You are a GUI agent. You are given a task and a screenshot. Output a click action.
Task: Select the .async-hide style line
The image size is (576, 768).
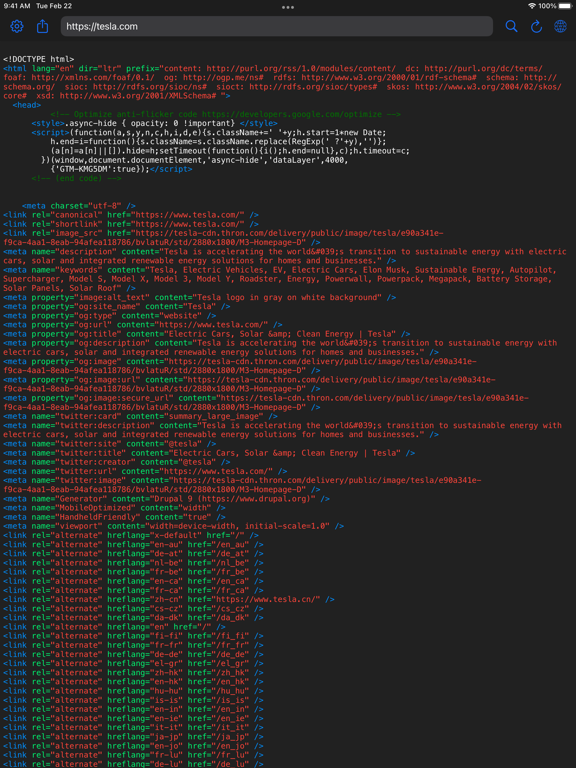pyautogui.click(x=154, y=123)
